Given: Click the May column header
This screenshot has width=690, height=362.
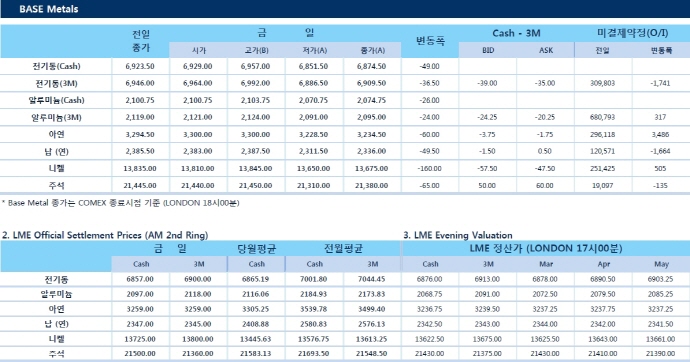Looking at the screenshot, I should (x=661, y=264).
